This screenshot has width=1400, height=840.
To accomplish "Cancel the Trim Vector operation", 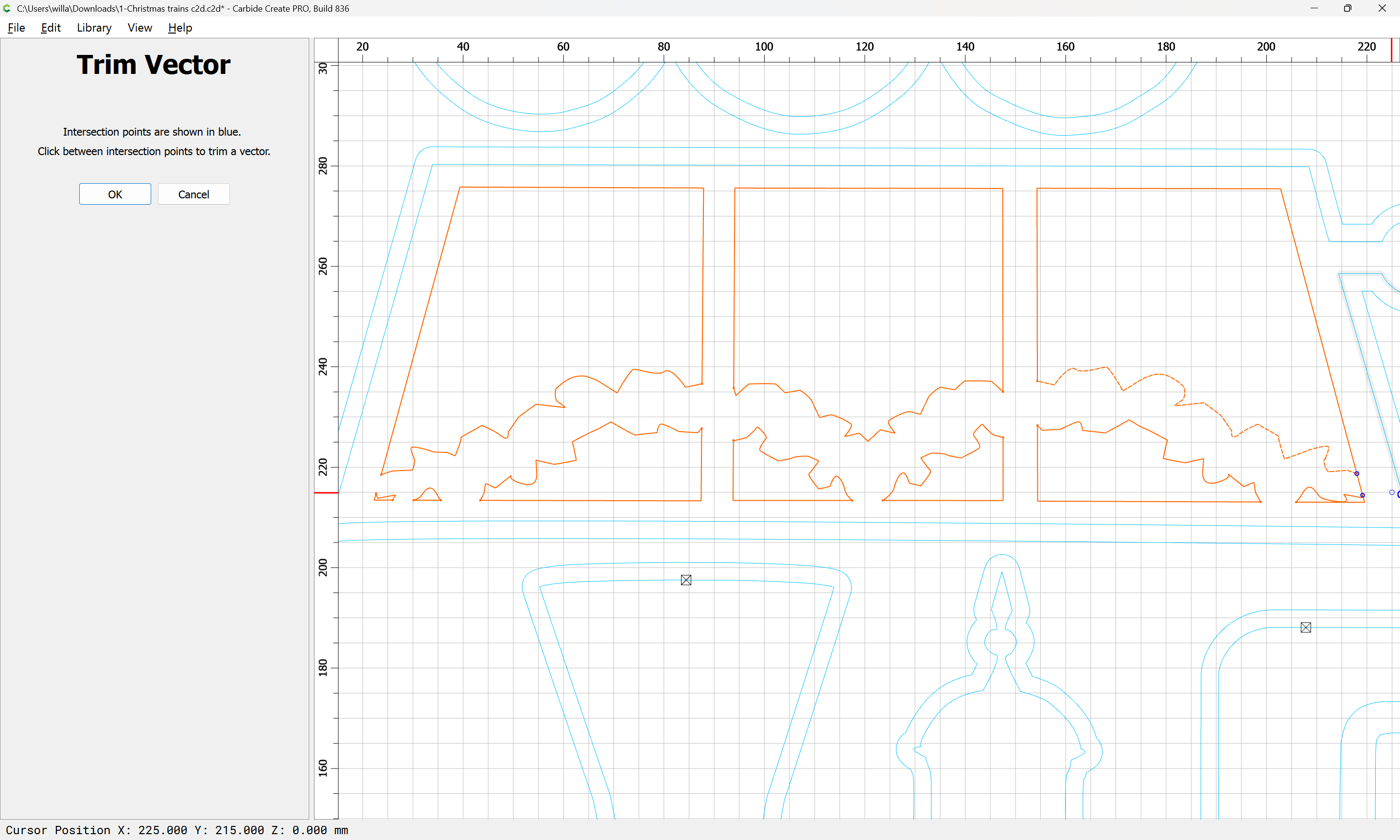I will pyautogui.click(x=193, y=194).
